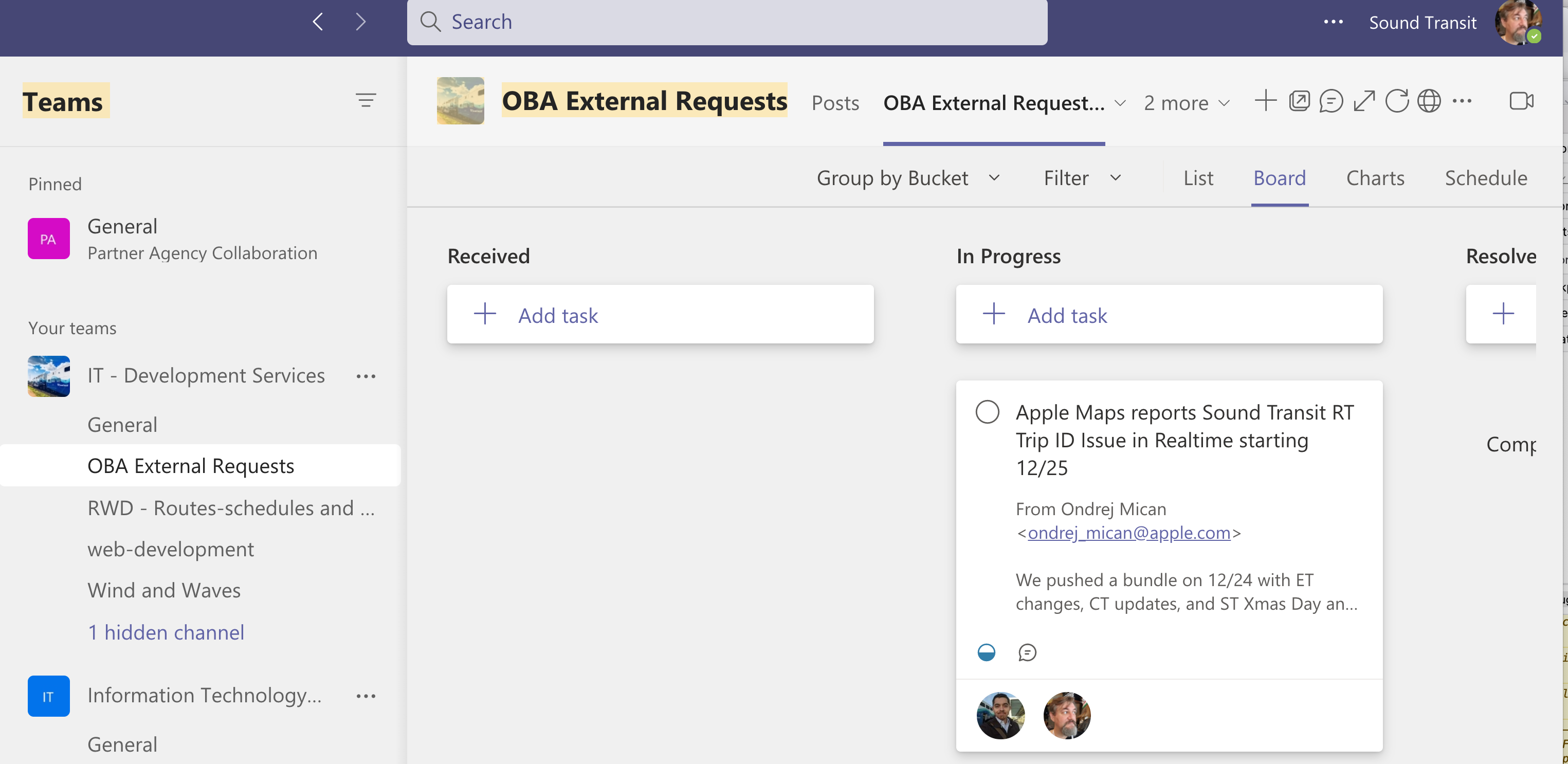Click the In Progress bucket heading
The image size is (1568, 764).
click(x=1008, y=256)
